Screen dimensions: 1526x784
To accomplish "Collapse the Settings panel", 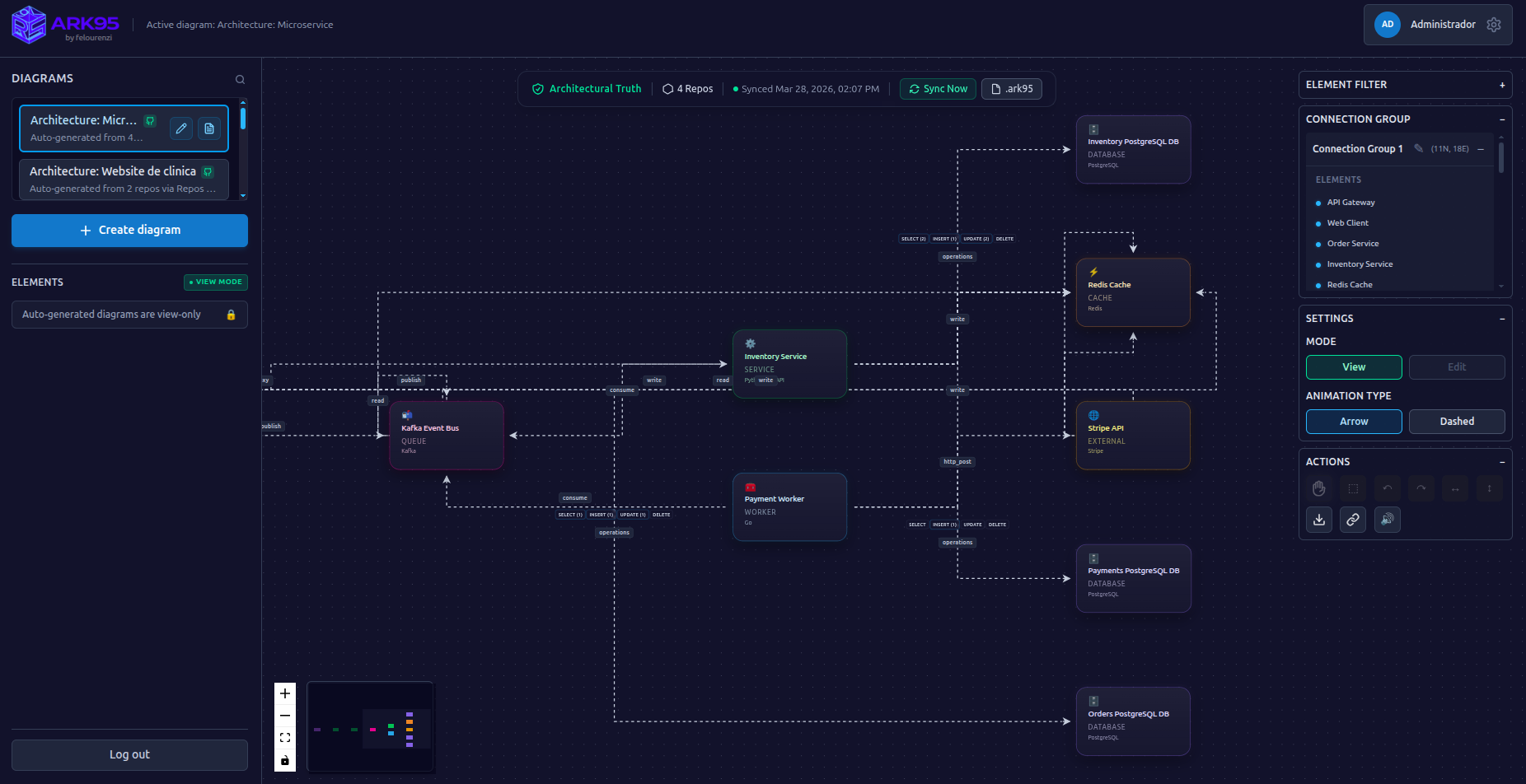I will pyautogui.click(x=1503, y=318).
